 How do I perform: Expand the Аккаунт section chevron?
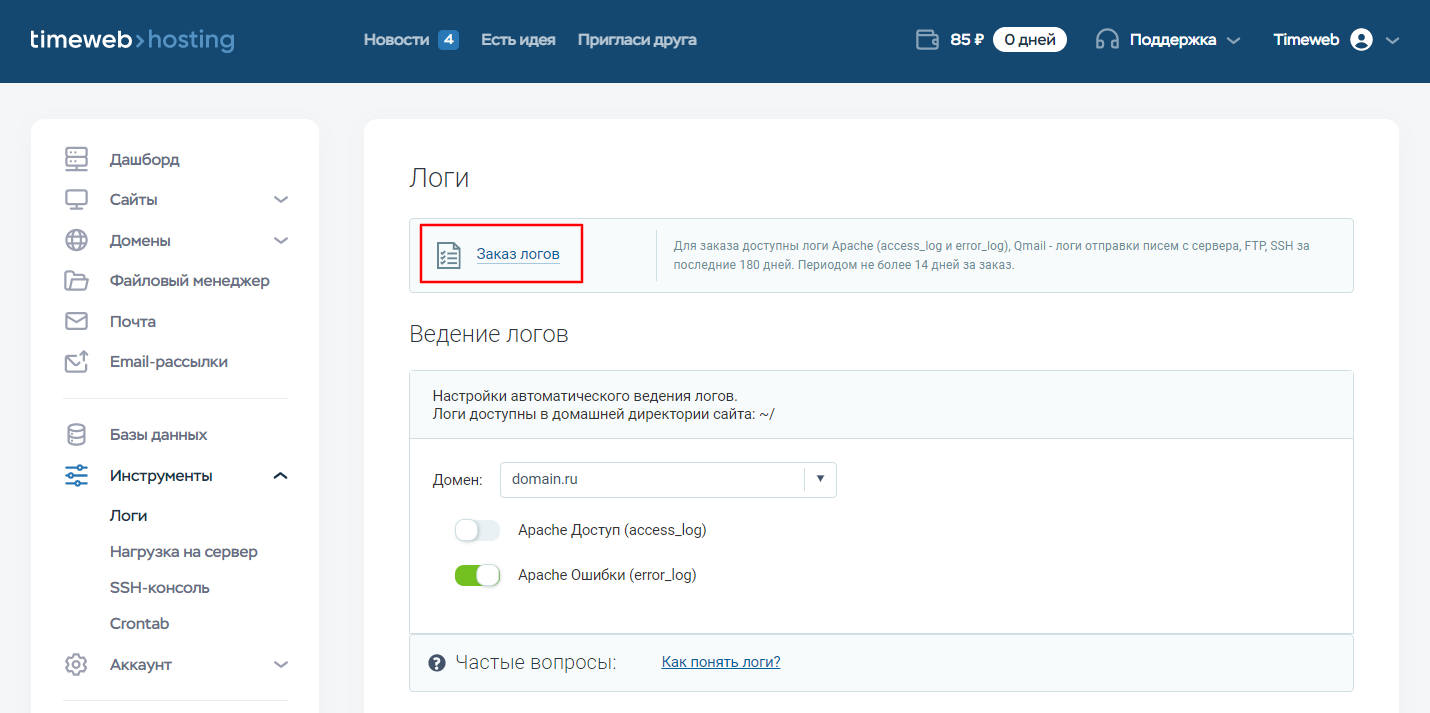coord(281,665)
